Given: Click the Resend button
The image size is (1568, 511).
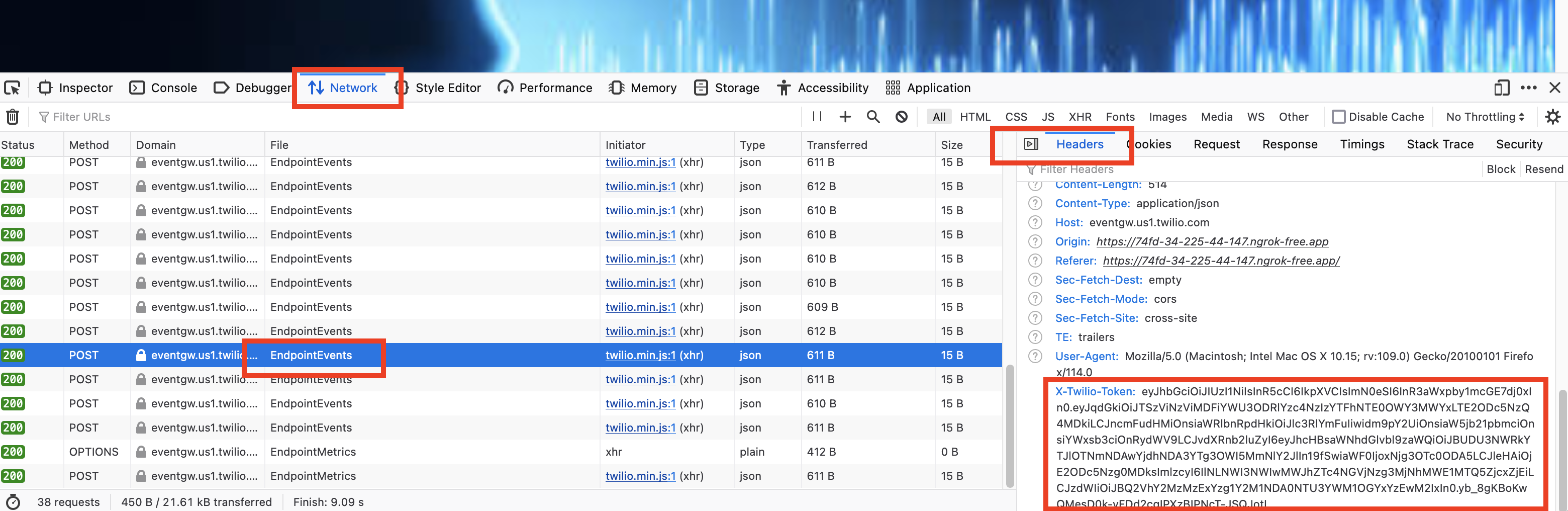Looking at the screenshot, I should (1544, 169).
